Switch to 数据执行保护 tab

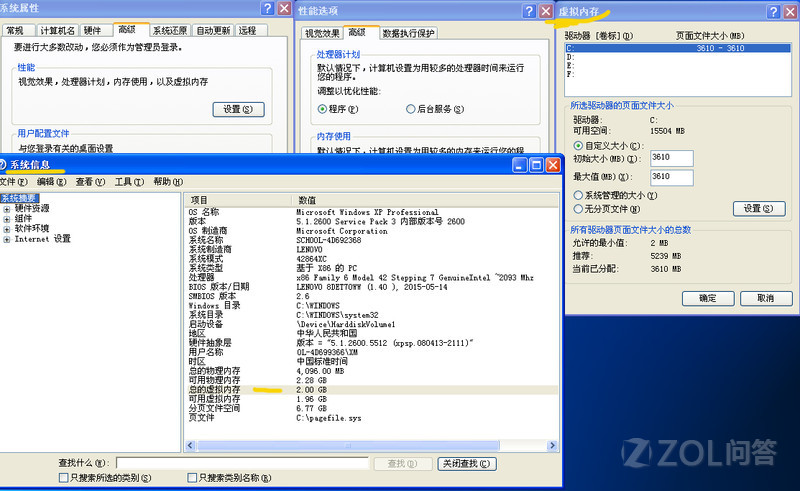pyautogui.click(x=408, y=33)
